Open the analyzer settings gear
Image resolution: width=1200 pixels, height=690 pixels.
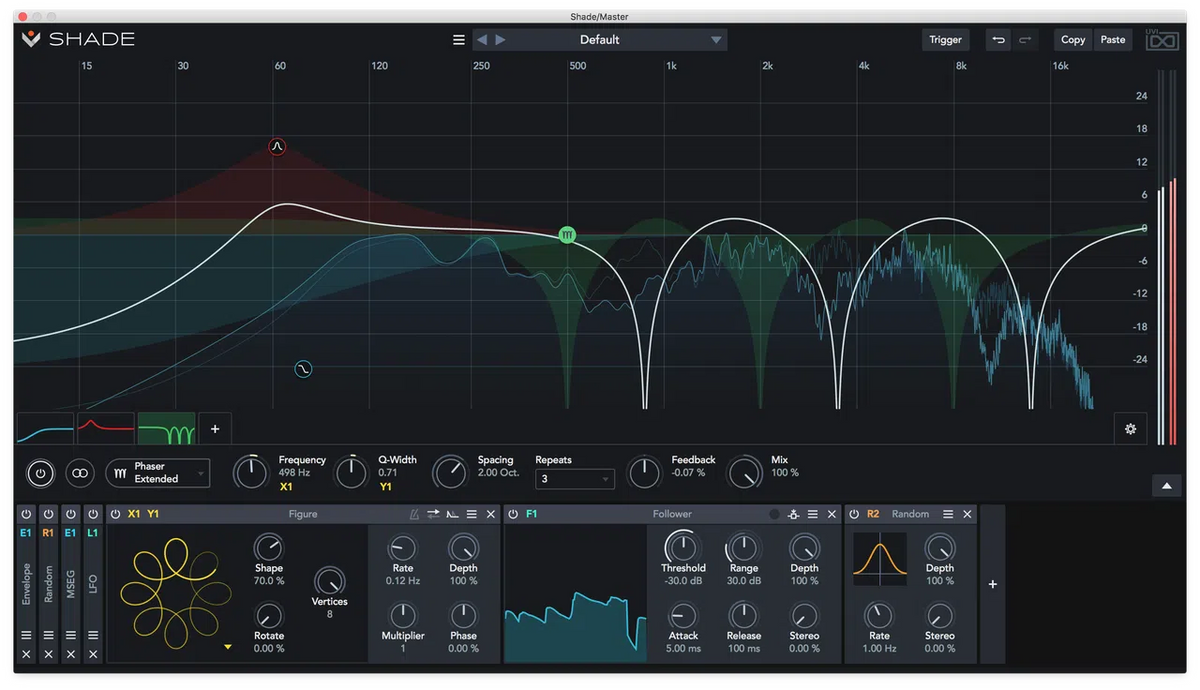click(x=1130, y=429)
